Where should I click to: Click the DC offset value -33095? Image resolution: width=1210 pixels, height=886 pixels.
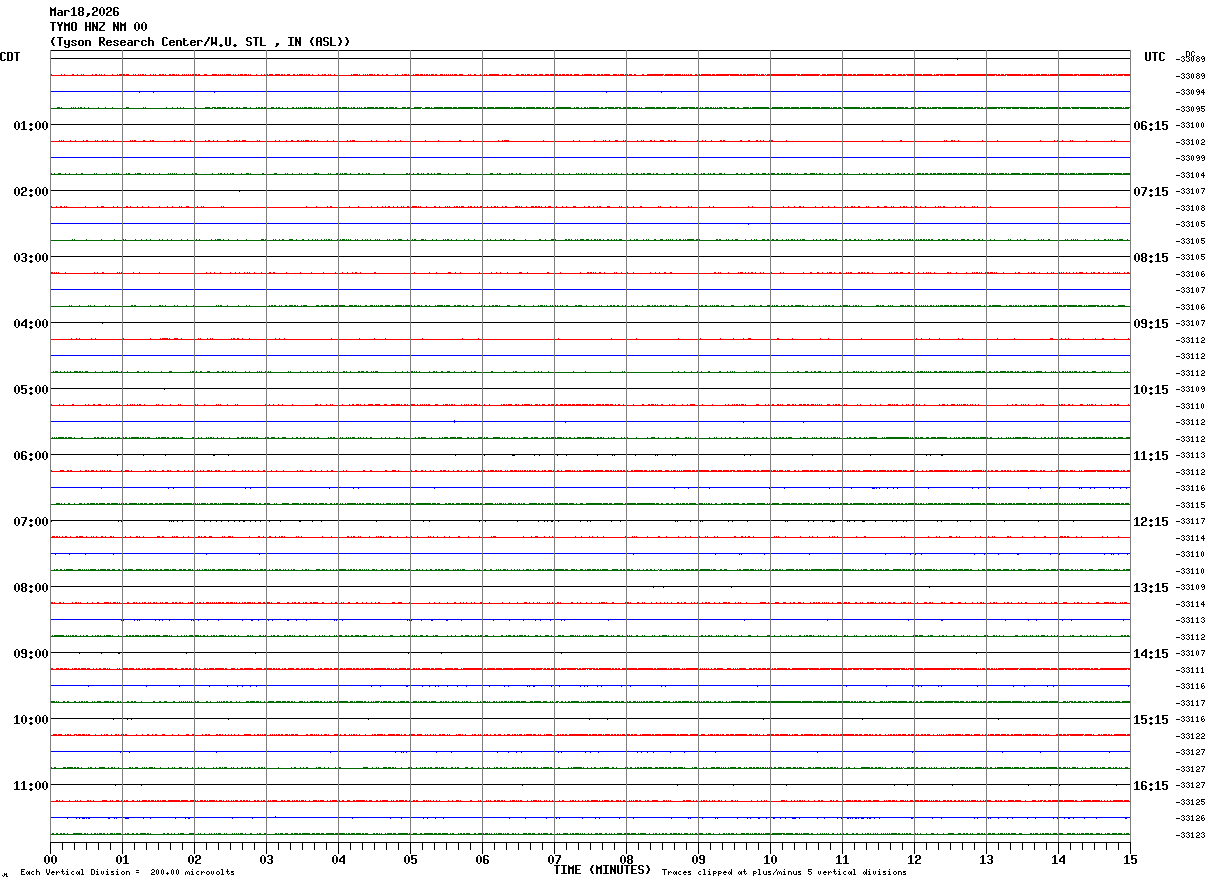coord(1191,109)
